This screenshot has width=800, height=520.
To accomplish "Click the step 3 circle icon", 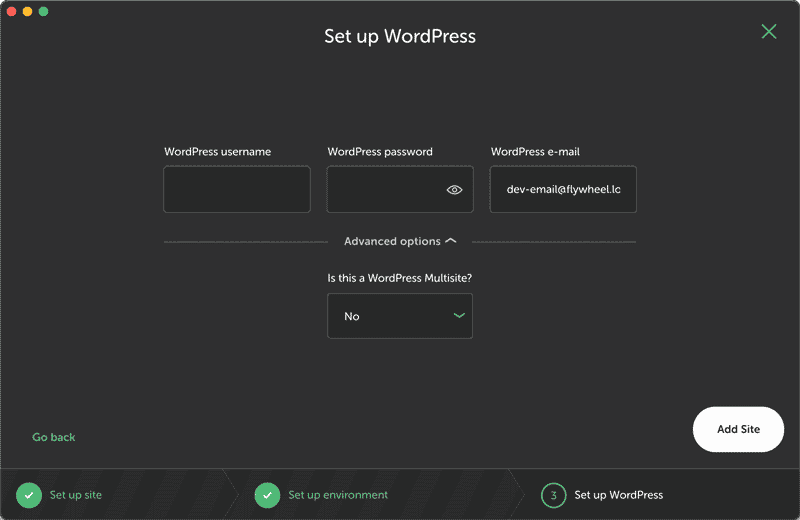I will click(x=554, y=495).
